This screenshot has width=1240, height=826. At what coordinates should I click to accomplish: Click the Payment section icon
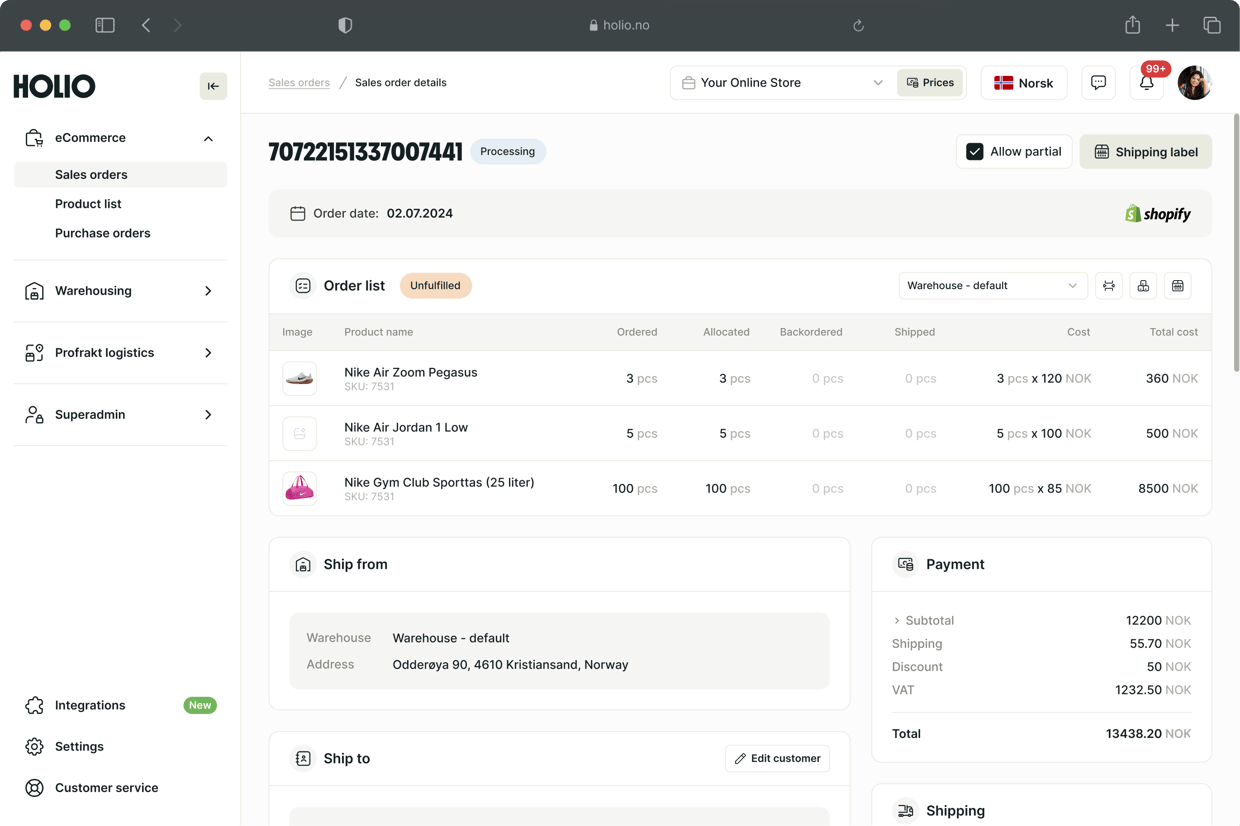click(x=905, y=565)
